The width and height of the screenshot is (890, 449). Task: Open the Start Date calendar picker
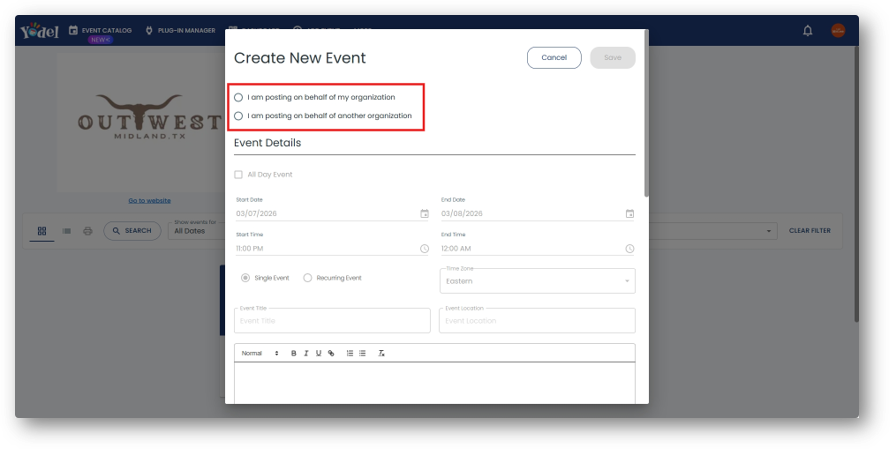(x=424, y=214)
